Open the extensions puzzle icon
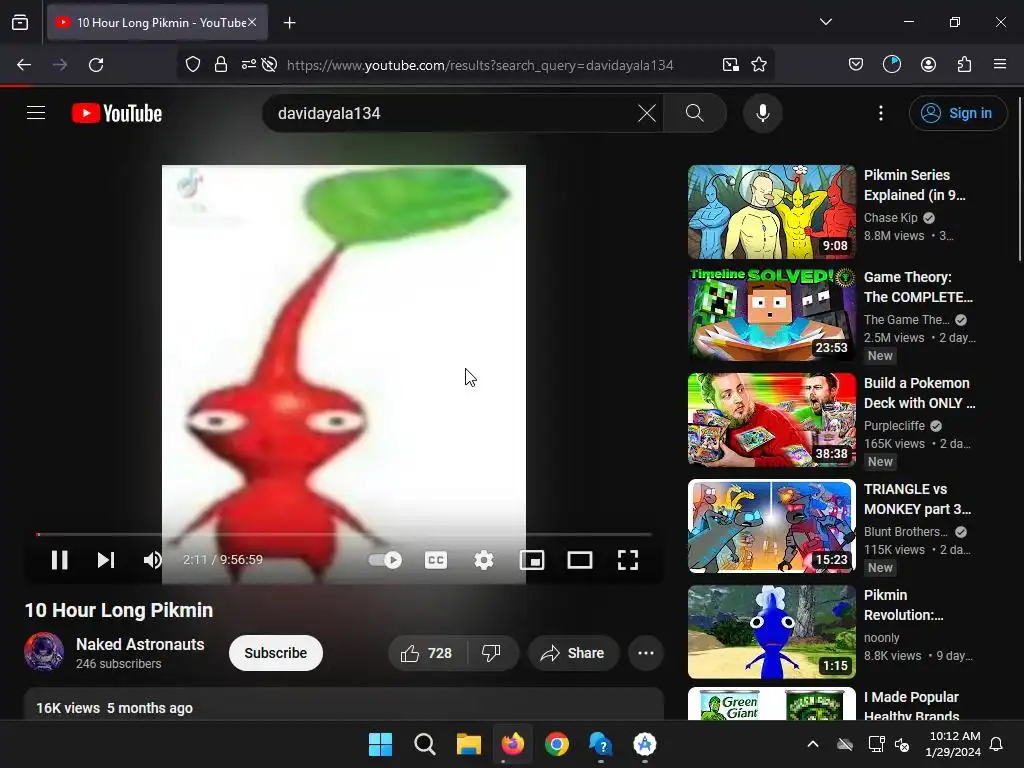 964,65
